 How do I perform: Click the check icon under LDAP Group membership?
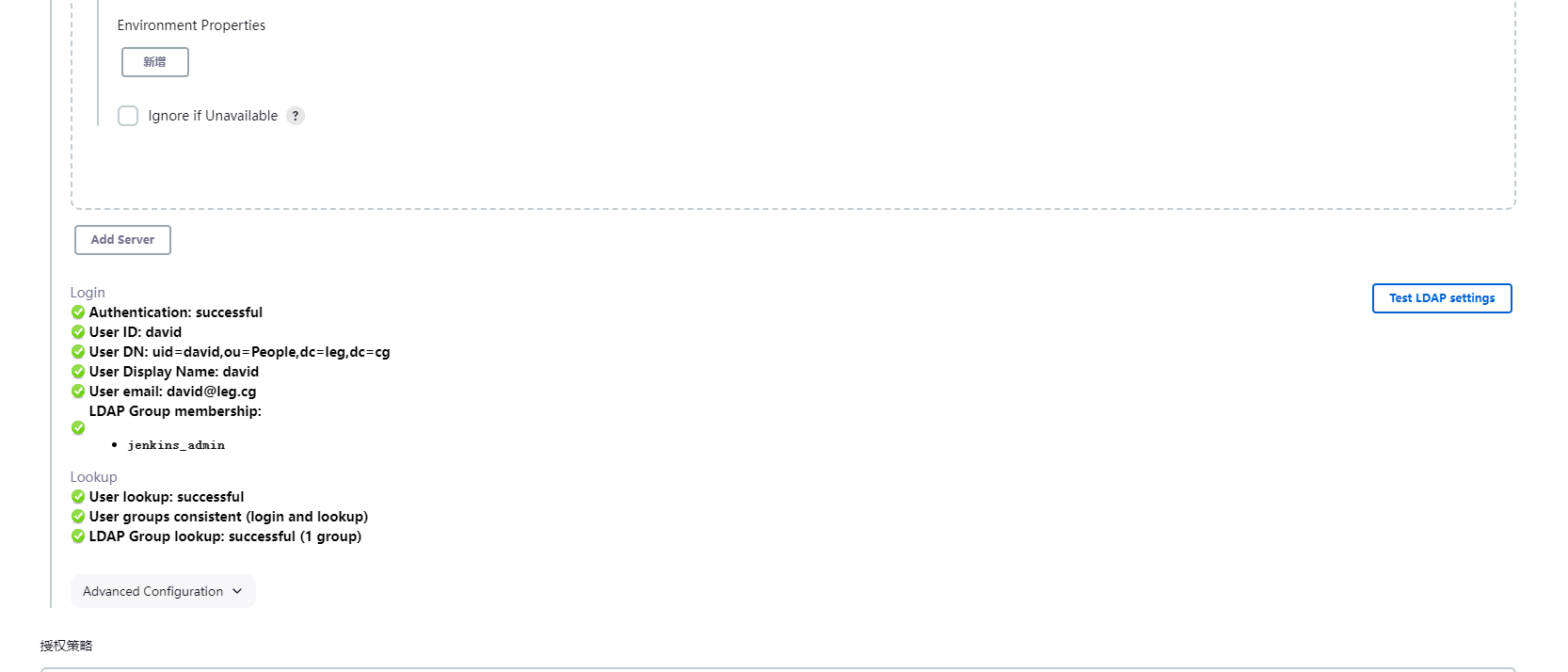click(x=78, y=428)
